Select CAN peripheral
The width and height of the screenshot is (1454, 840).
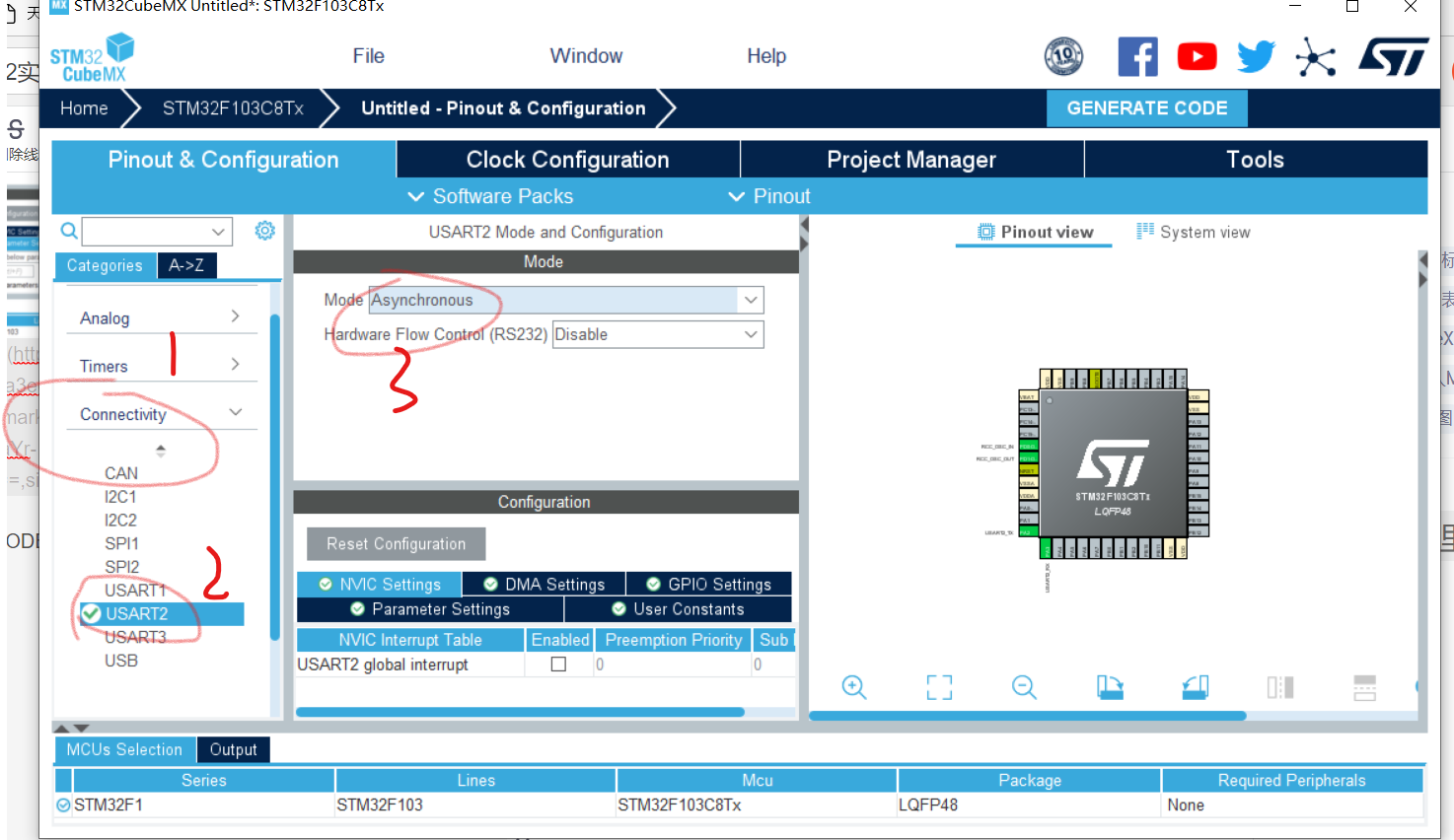121,473
